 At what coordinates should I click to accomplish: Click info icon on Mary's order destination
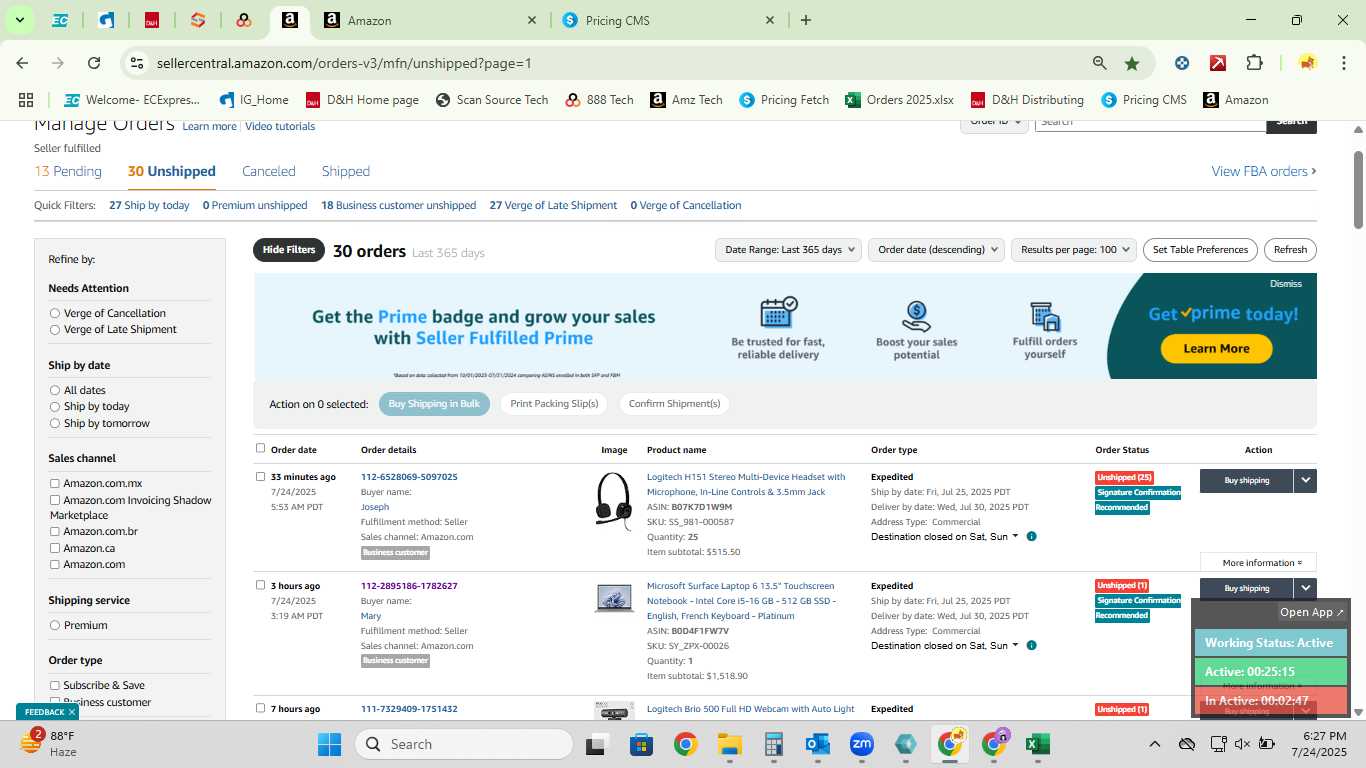pos(1032,645)
